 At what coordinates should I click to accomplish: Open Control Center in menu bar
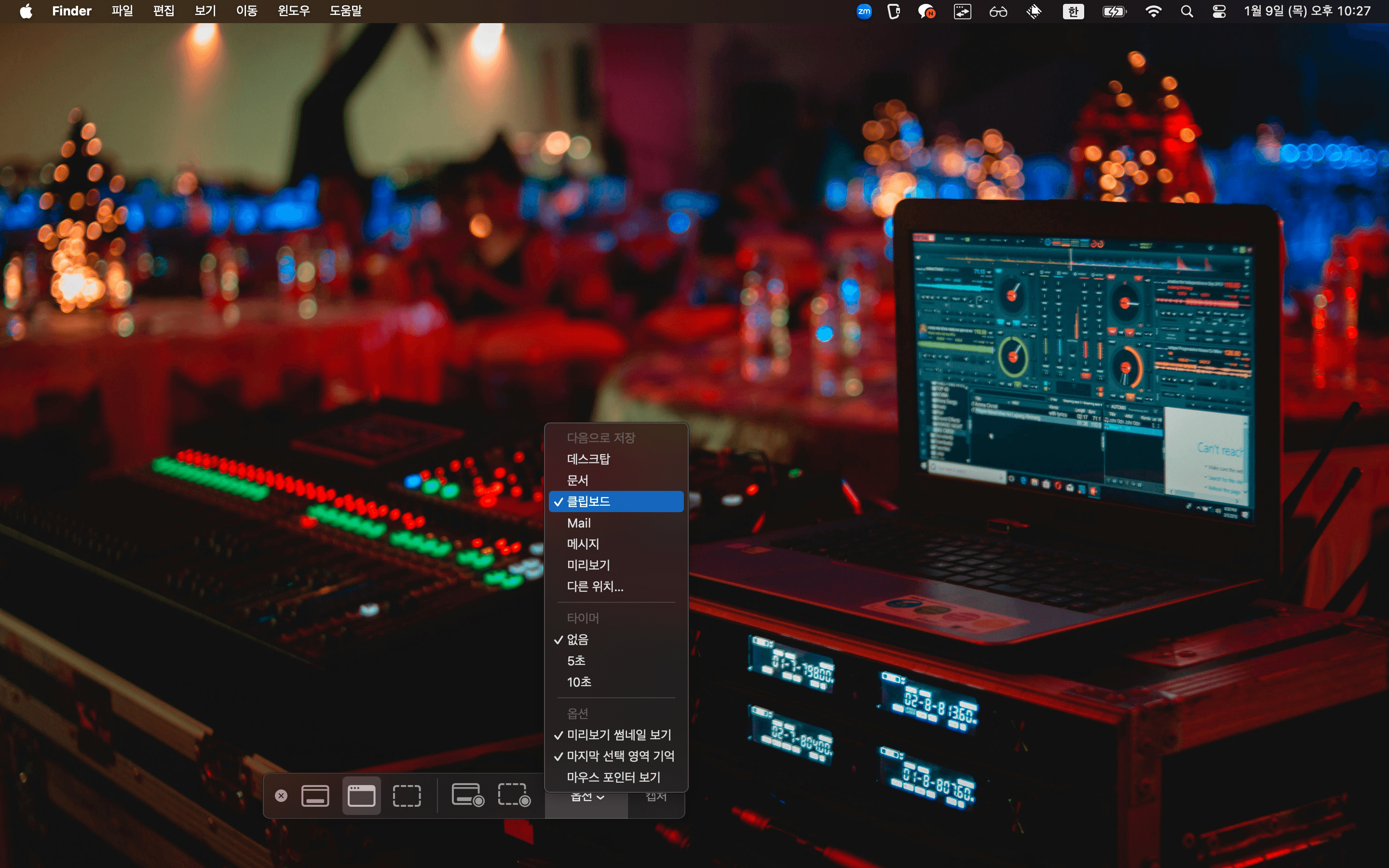(x=1219, y=11)
